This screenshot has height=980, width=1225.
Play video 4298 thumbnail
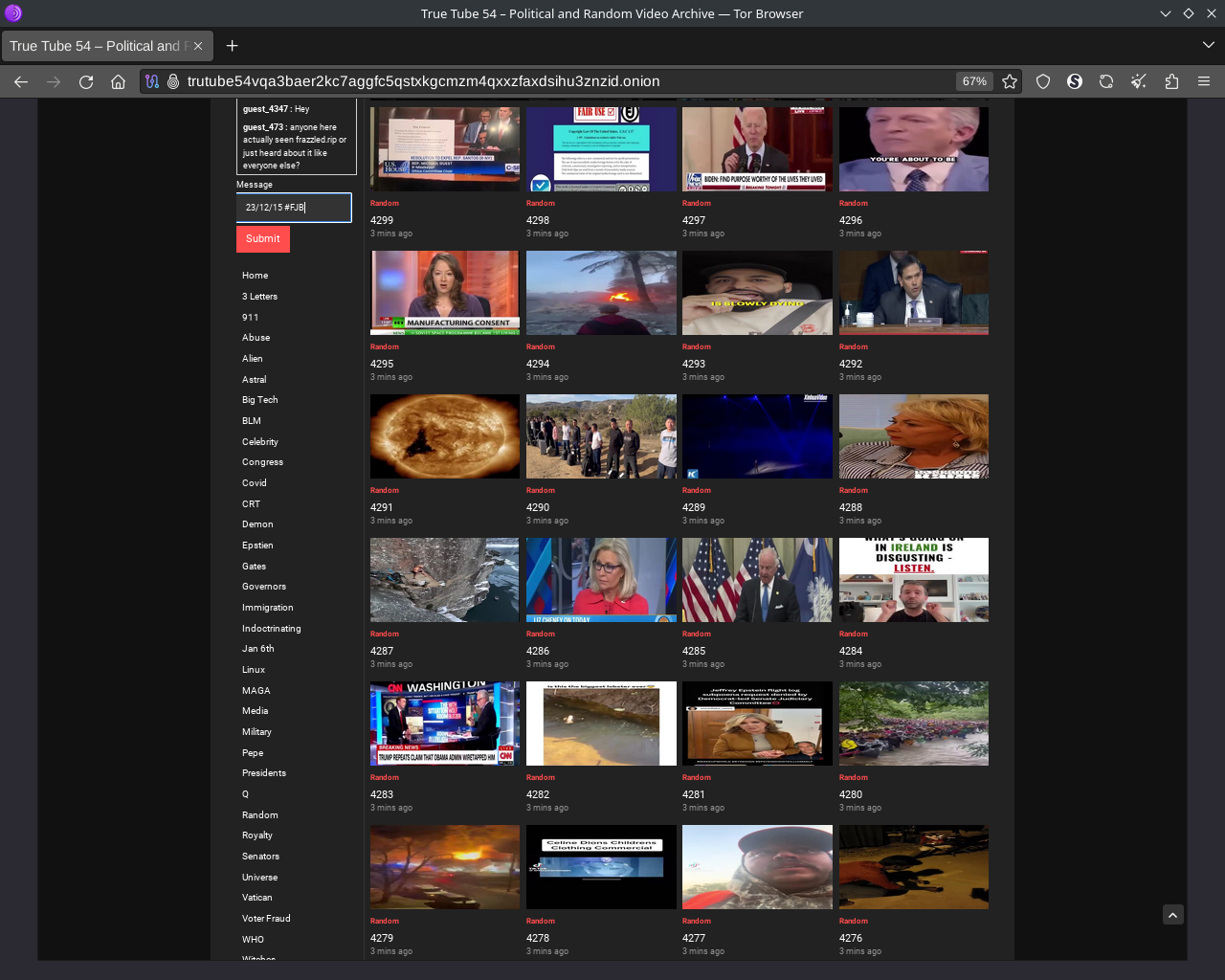601,149
